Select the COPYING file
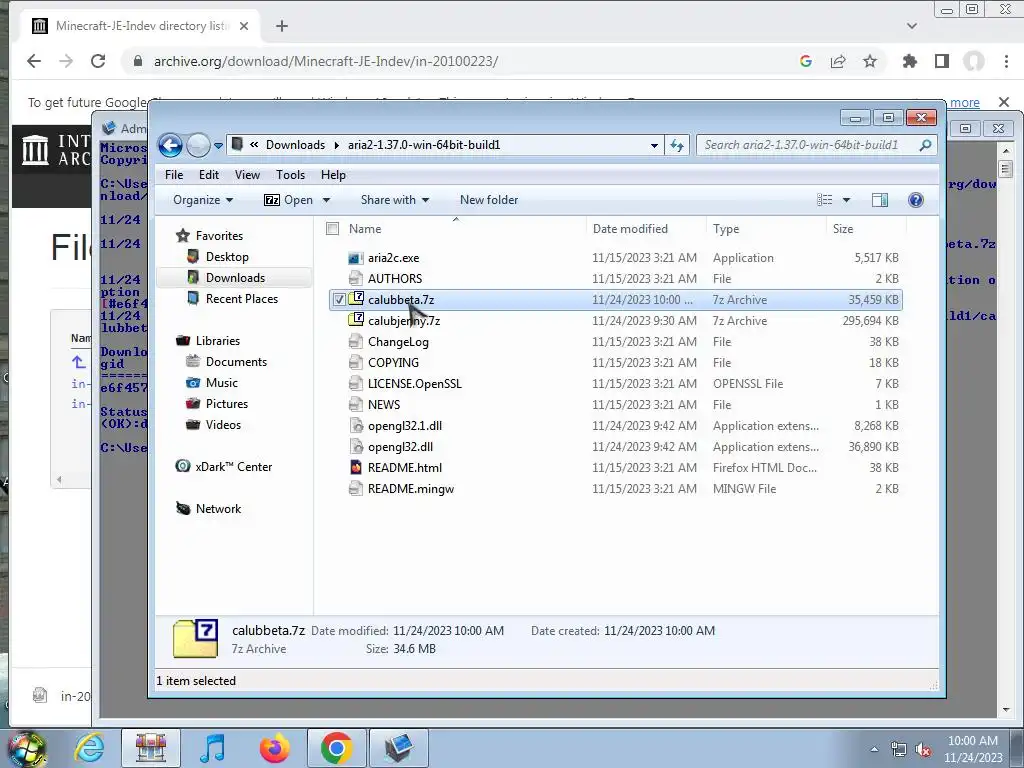Image resolution: width=1024 pixels, height=768 pixels. [393, 362]
